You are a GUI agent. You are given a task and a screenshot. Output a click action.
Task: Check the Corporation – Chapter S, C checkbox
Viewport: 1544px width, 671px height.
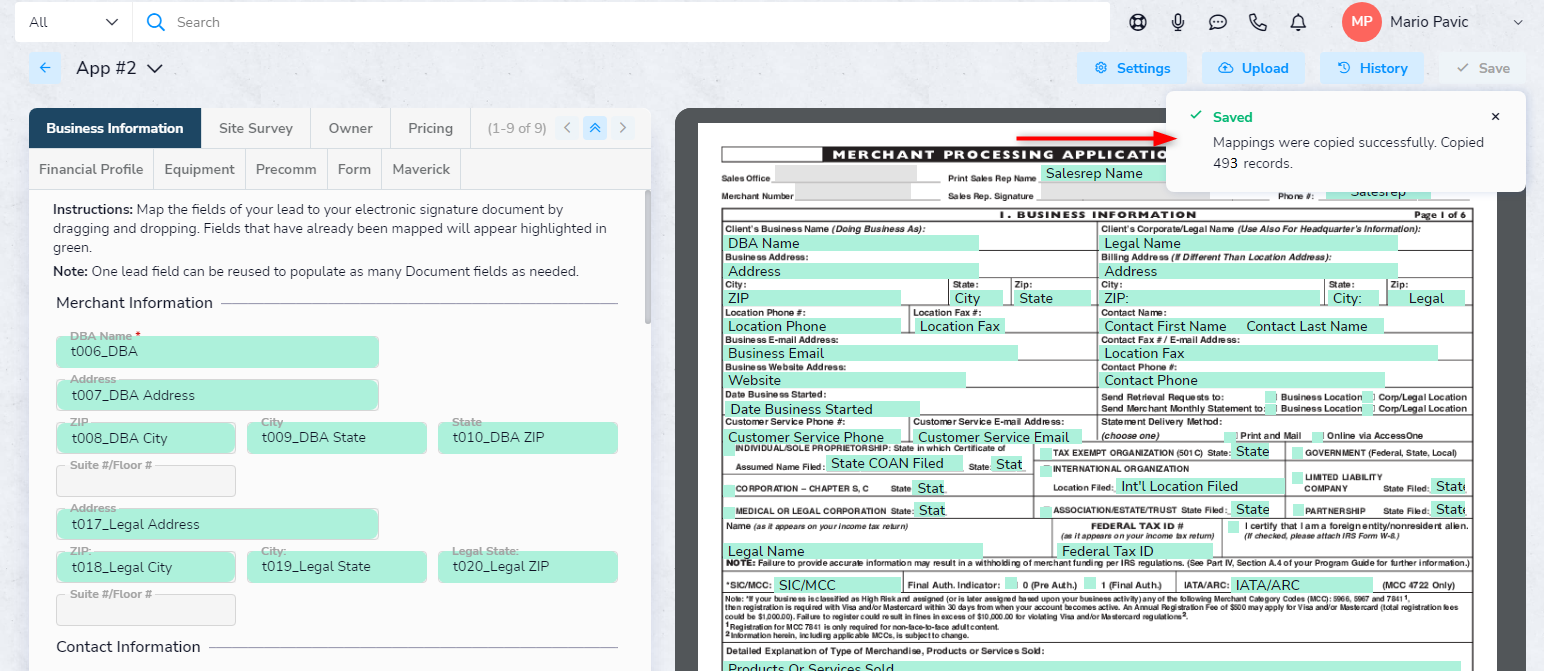click(x=729, y=490)
